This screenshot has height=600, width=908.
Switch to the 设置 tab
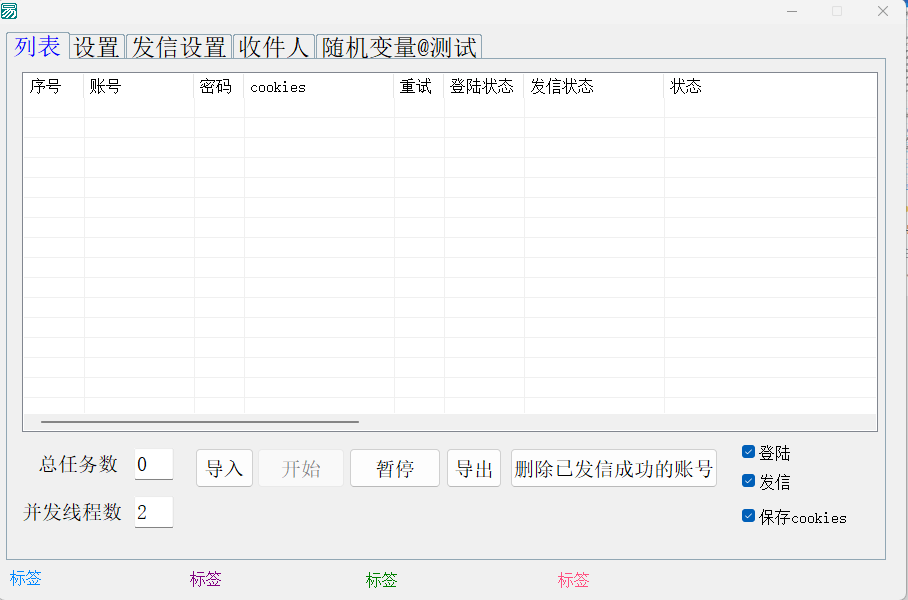pyautogui.click(x=97, y=47)
